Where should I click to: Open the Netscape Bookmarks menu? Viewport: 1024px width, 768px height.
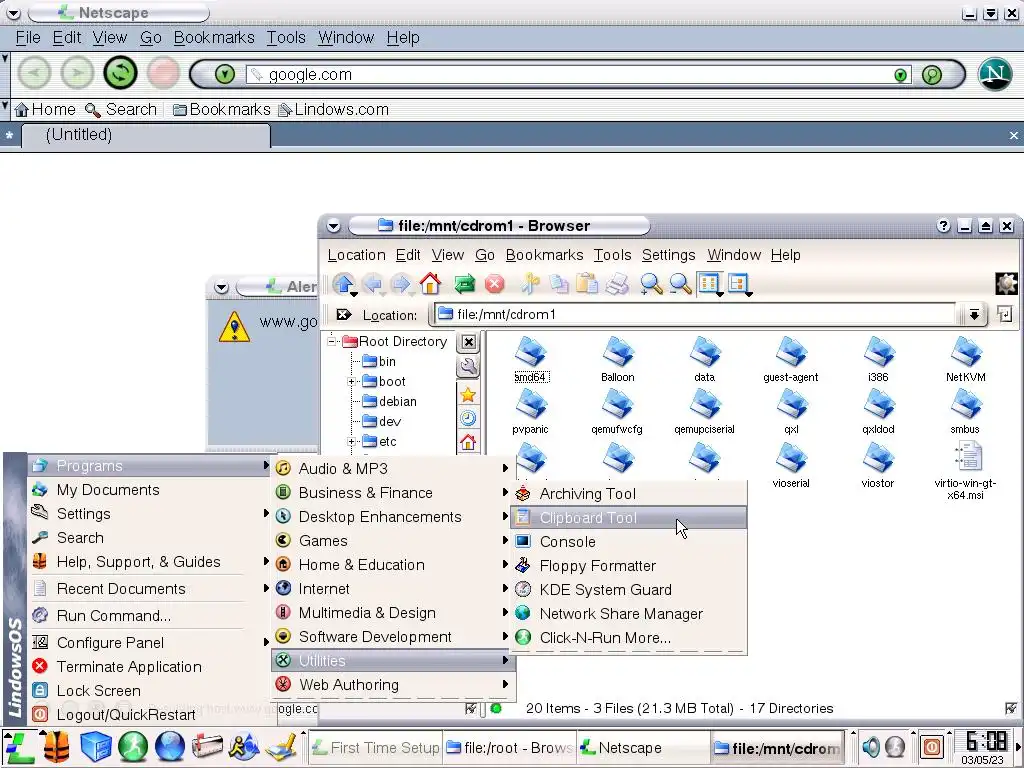tap(214, 38)
